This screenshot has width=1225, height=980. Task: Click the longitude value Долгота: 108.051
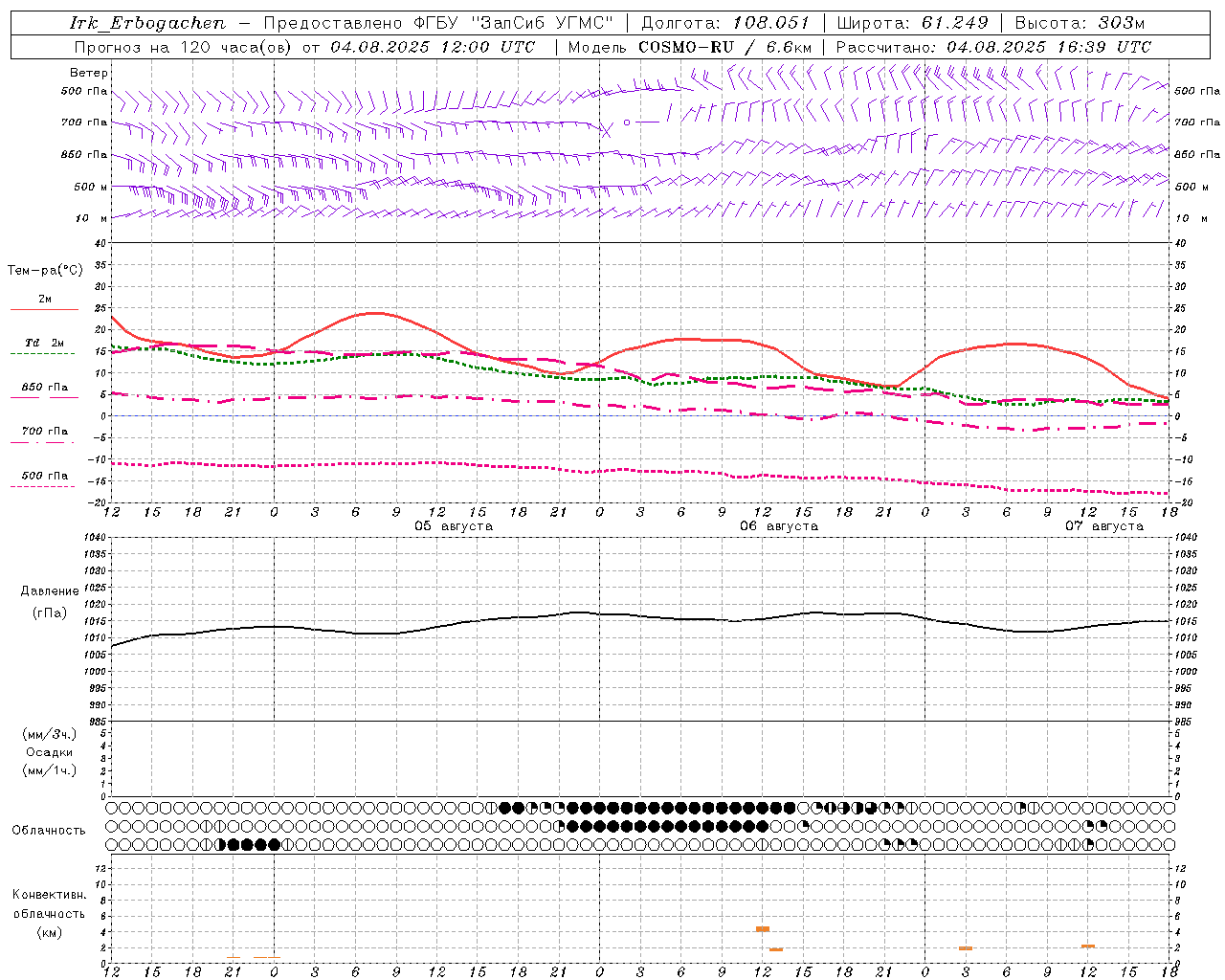(724, 23)
